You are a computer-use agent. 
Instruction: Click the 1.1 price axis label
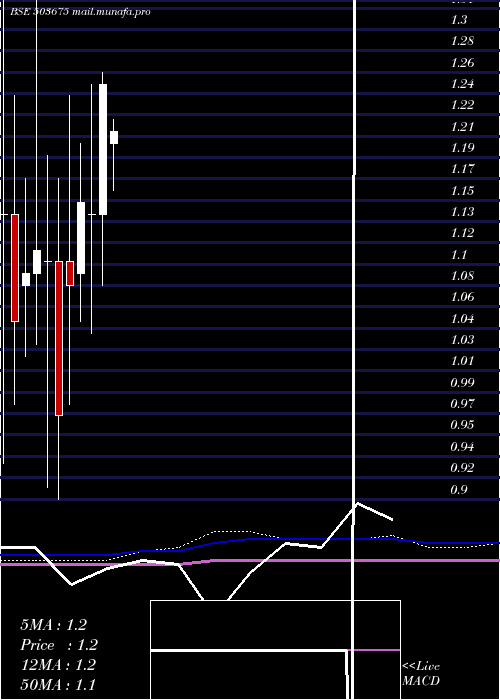coord(459,254)
